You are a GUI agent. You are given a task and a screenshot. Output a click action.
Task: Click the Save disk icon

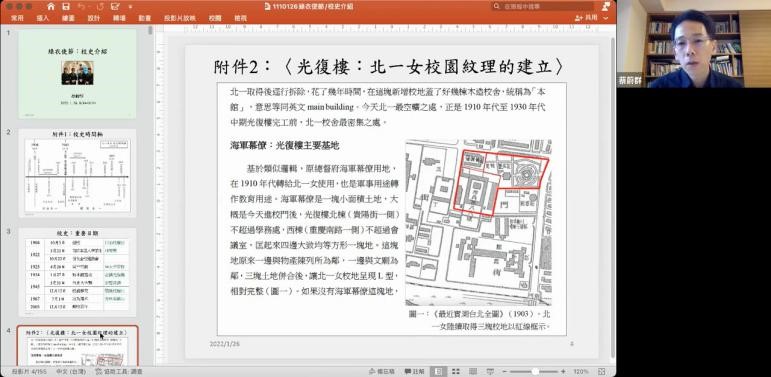pyautogui.click(x=66, y=6)
